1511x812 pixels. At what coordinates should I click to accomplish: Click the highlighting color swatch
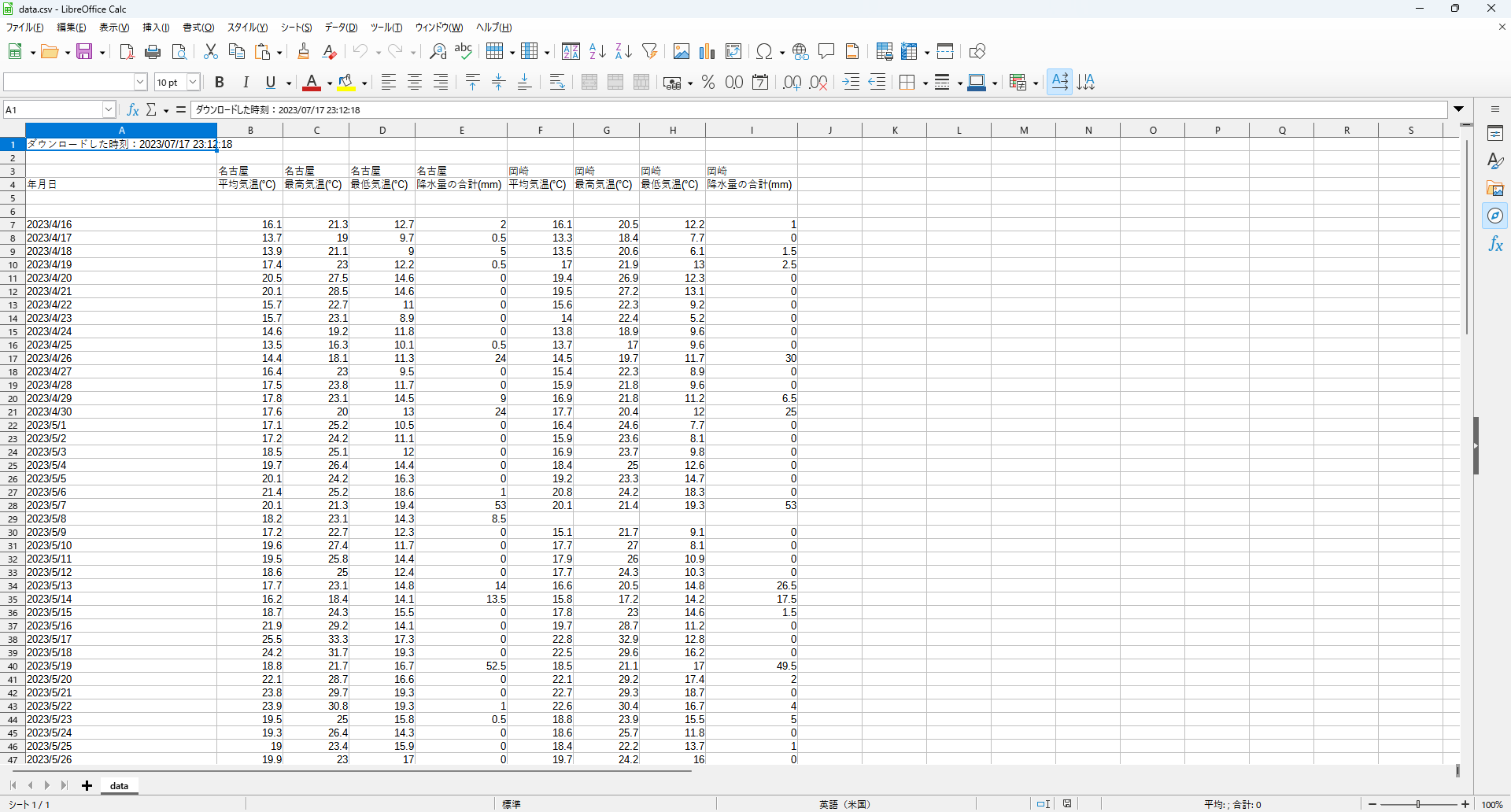point(345,82)
